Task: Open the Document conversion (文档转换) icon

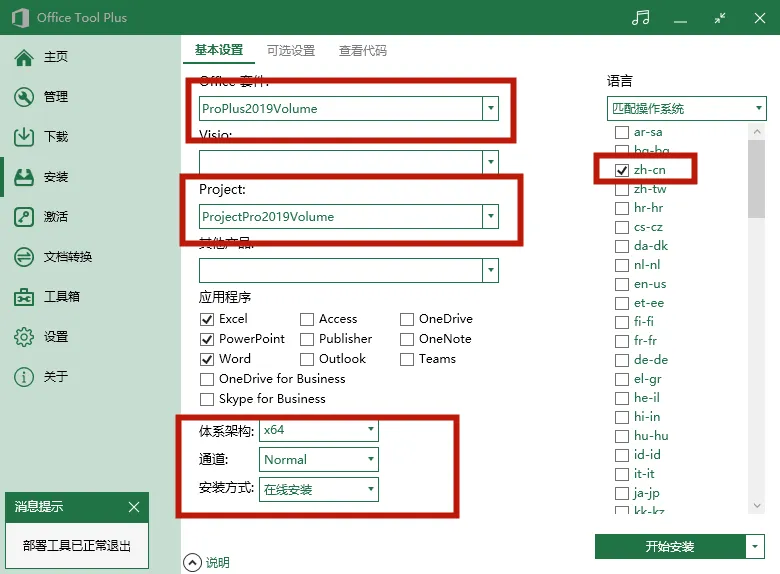Action: pos(24,257)
